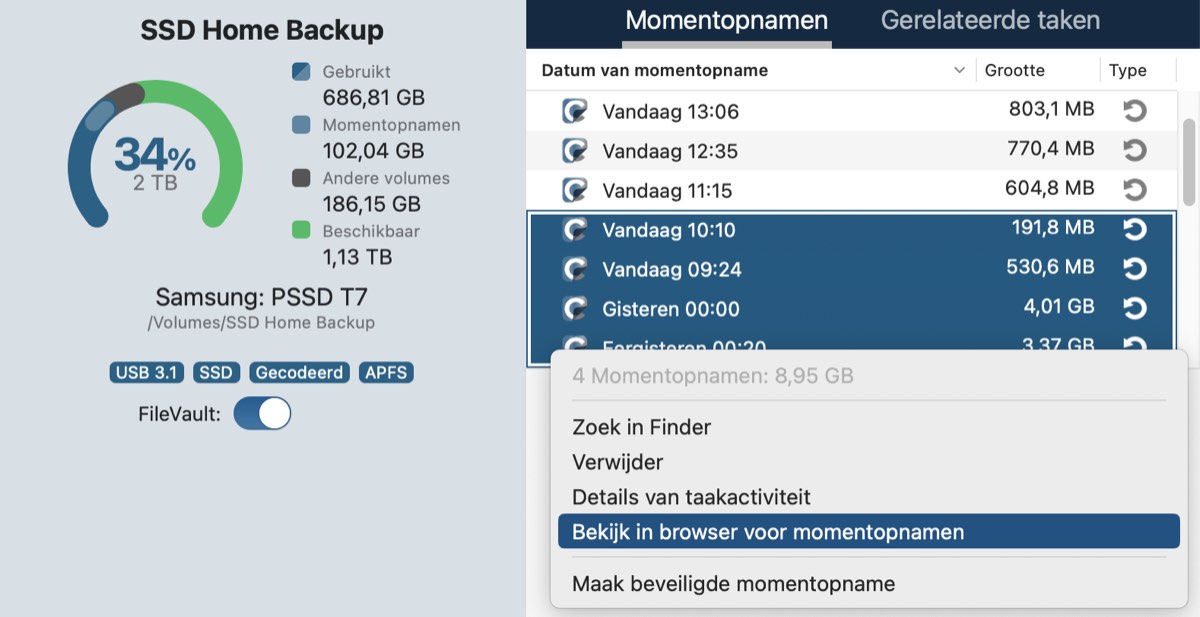The image size is (1200, 617).
Task: Click the Gebruikt legend color swatch
Action: click(x=301, y=72)
